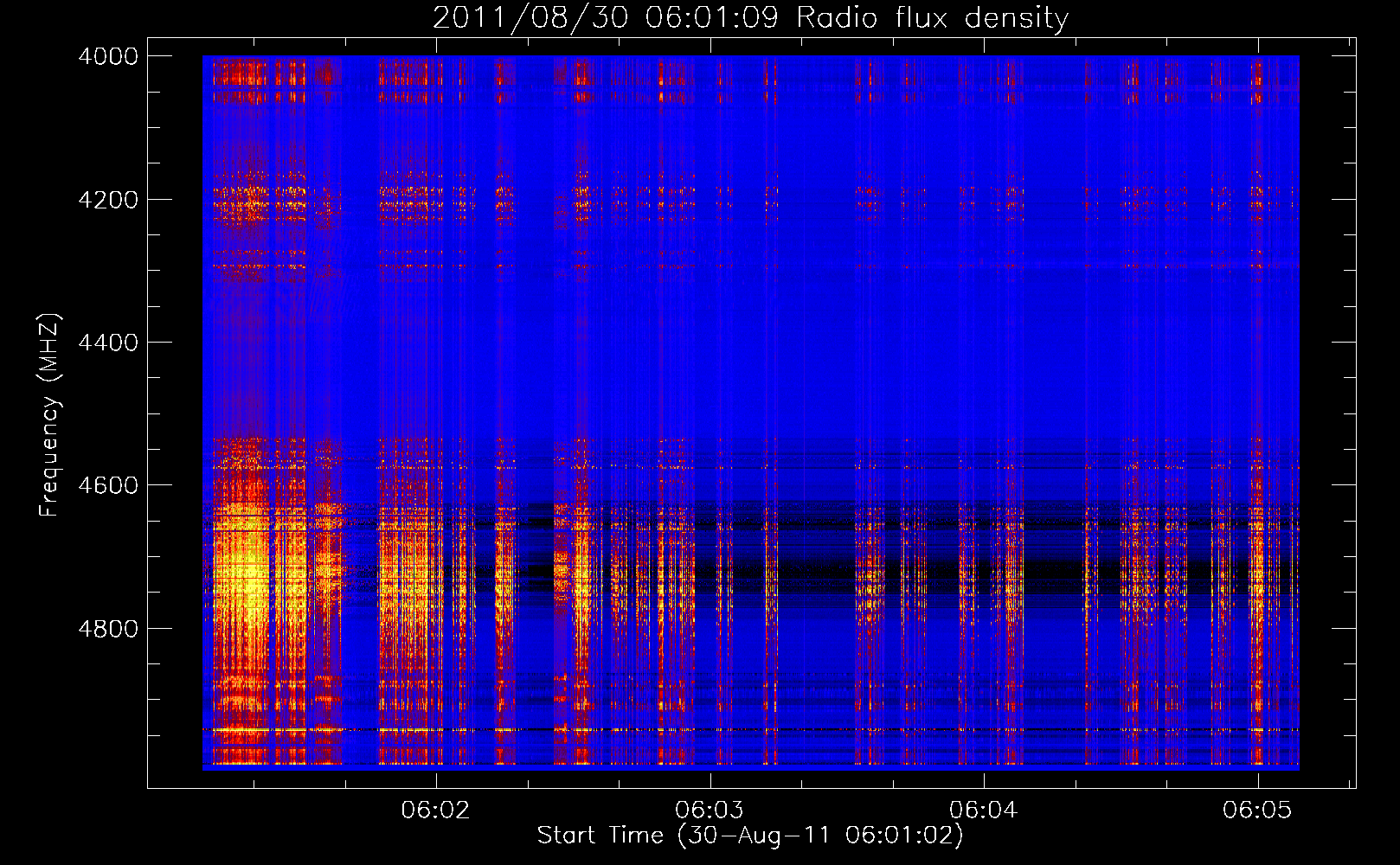Click the 06:04 time tick label
This screenshot has width=1400, height=865.
pyautogui.click(x=984, y=810)
